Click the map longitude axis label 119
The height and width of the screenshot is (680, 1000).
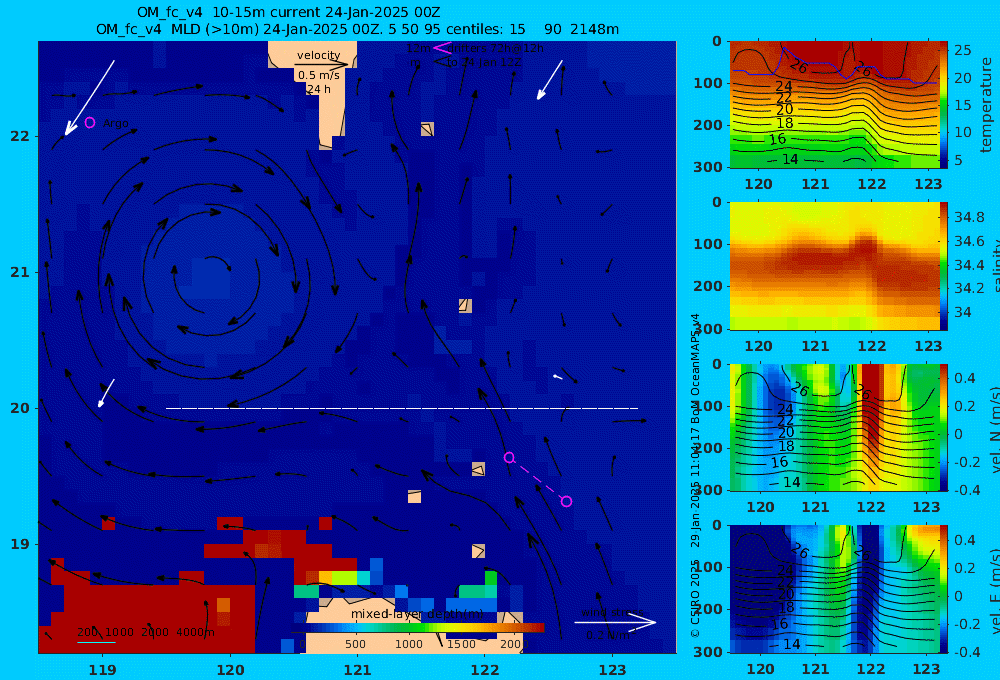102,670
